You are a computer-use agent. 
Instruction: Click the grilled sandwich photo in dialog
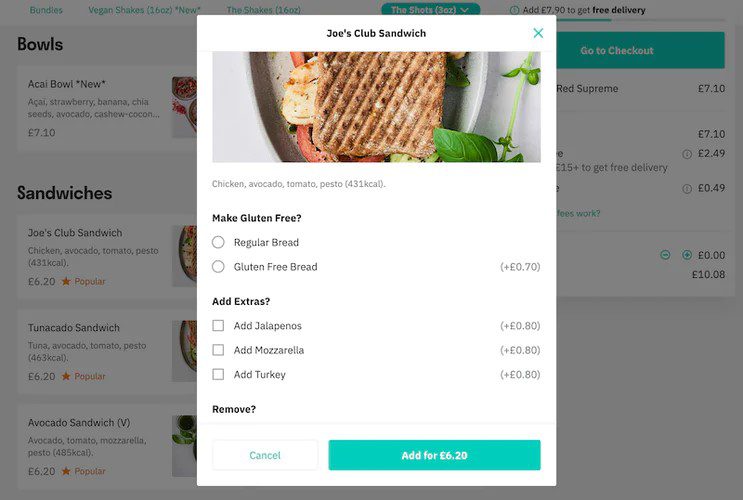click(x=376, y=107)
